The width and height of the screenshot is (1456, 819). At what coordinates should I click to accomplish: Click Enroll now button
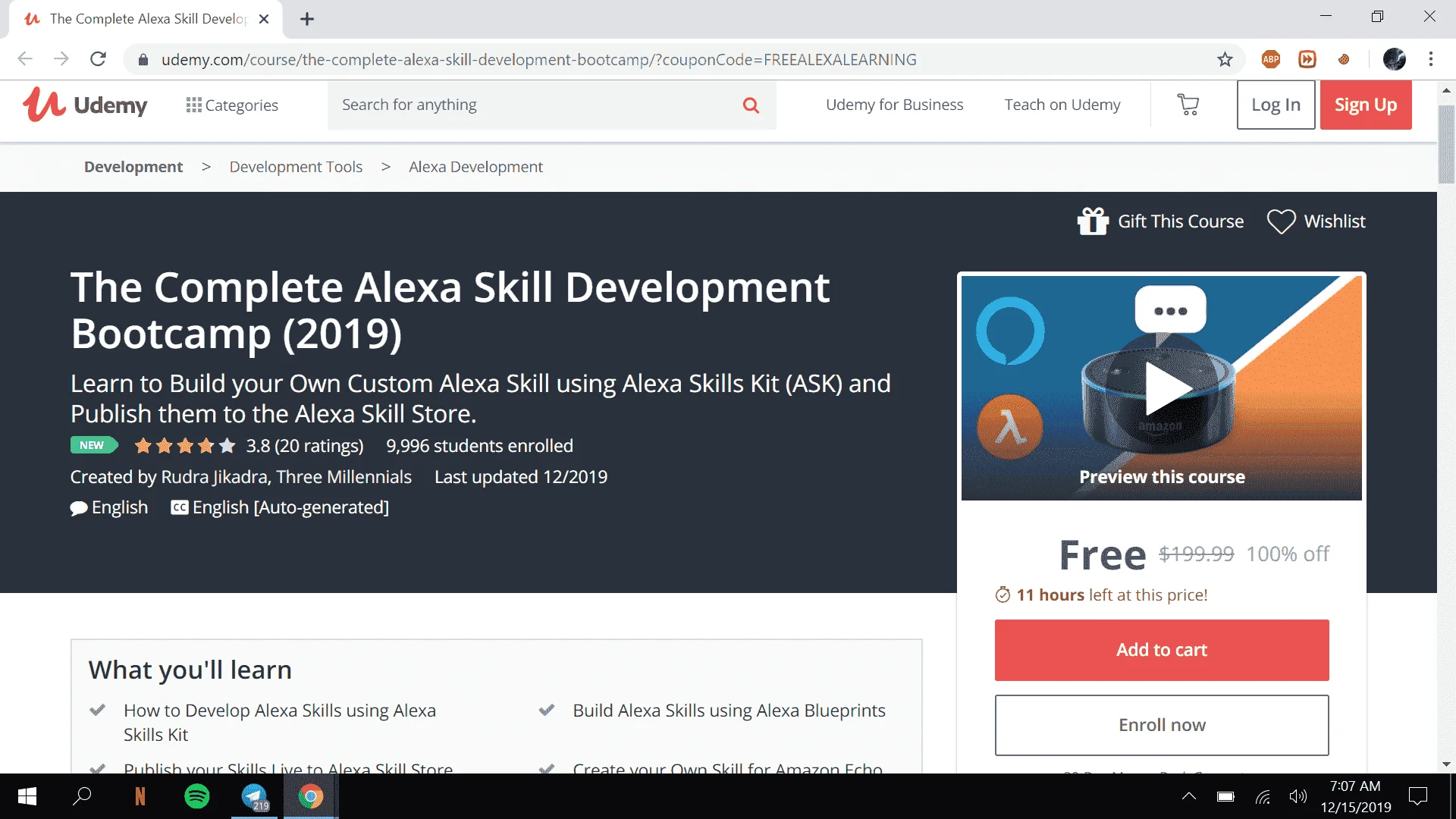(x=1162, y=725)
